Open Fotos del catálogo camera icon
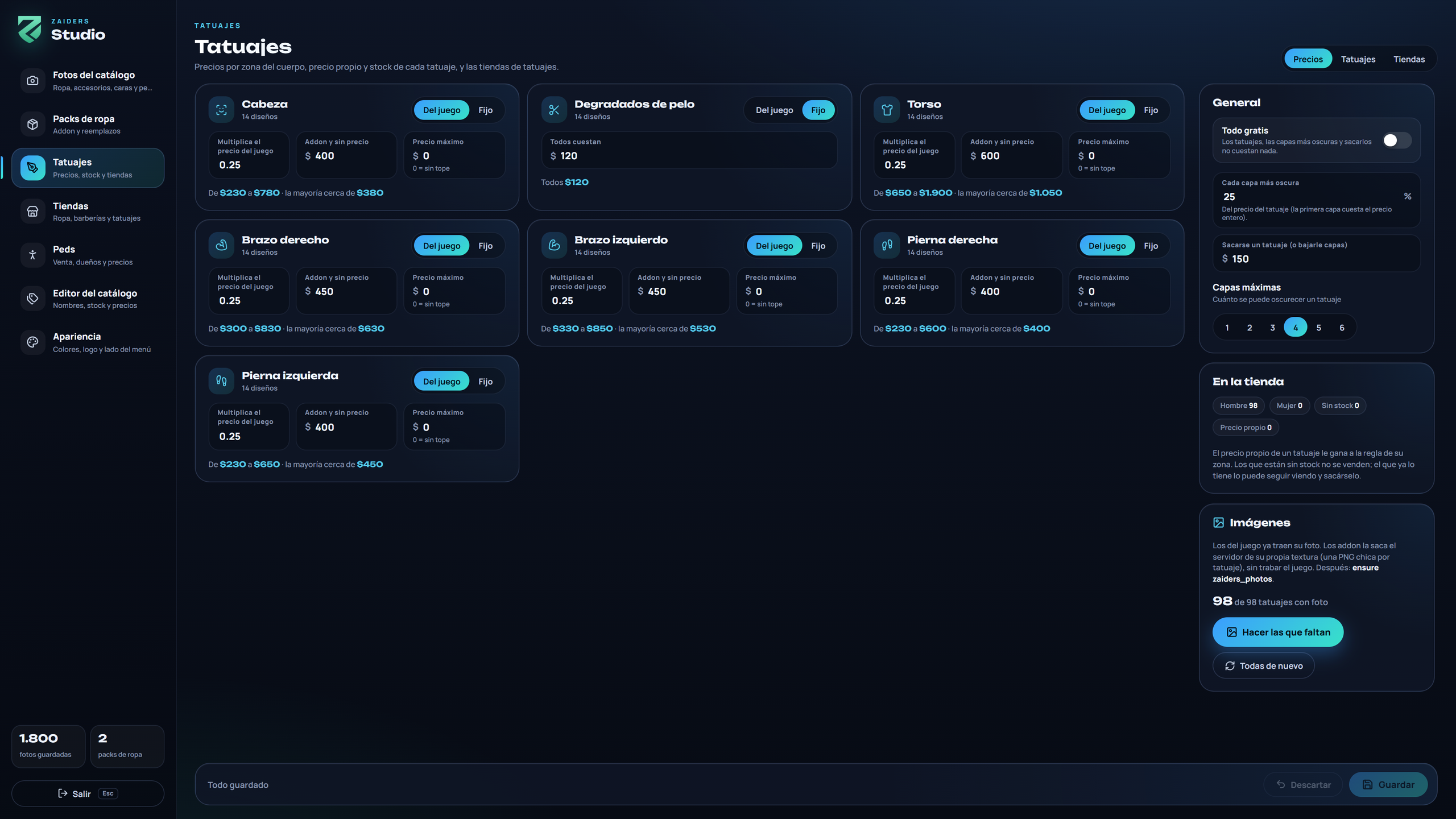Screen dimensions: 1456x819 [32, 81]
